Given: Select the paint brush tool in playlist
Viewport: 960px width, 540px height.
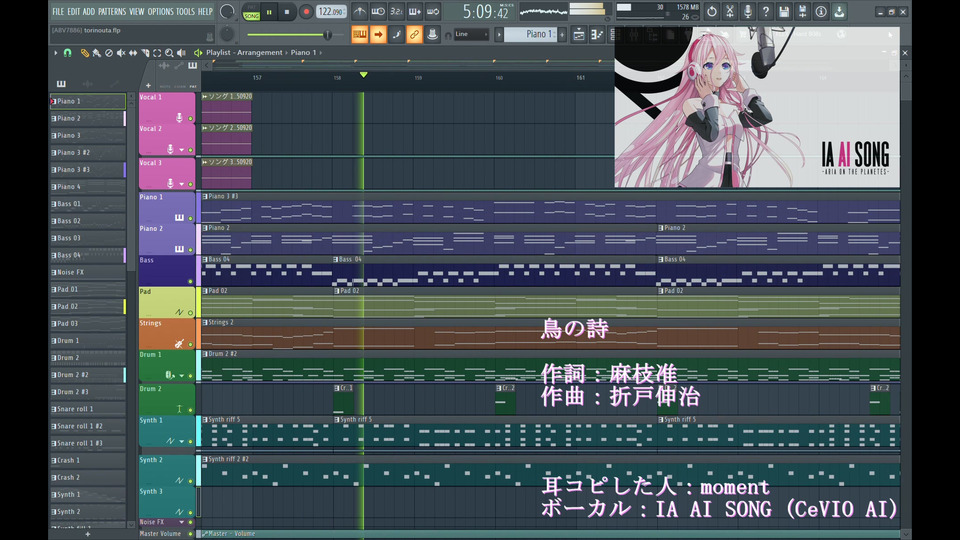Looking at the screenshot, I should 97,53.
